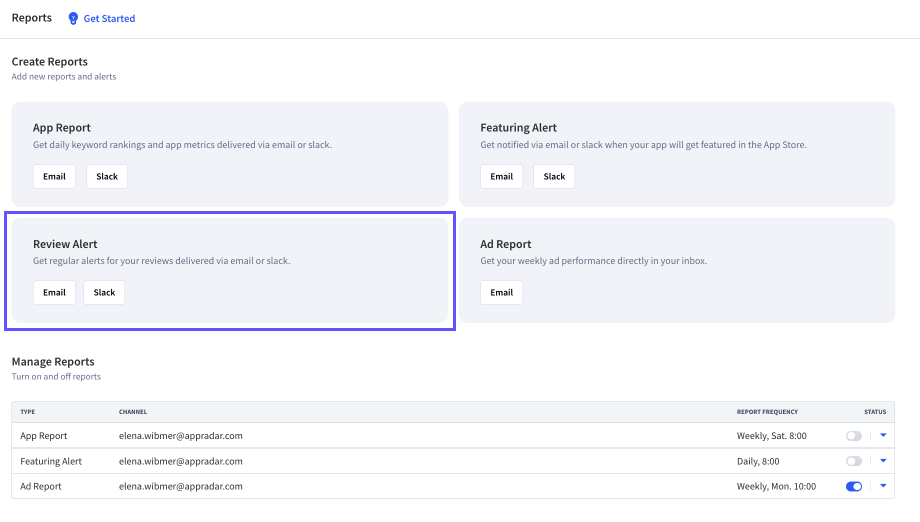Select the Featuring Alert row email address
Screen dimensions: 920x522
[181, 461]
